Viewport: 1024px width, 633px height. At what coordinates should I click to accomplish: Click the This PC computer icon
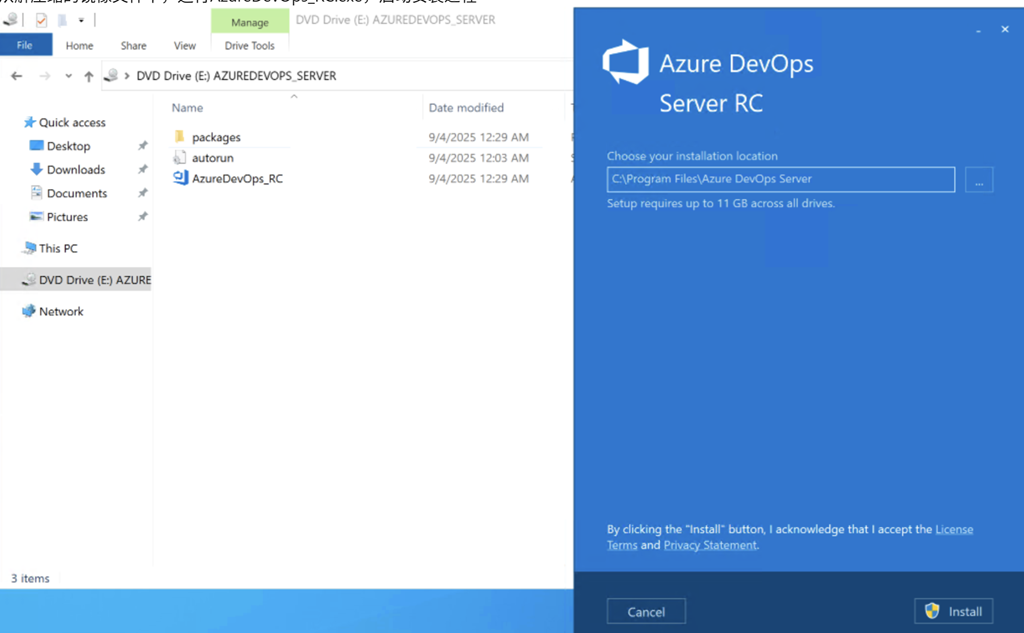click(x=29, y=248)
